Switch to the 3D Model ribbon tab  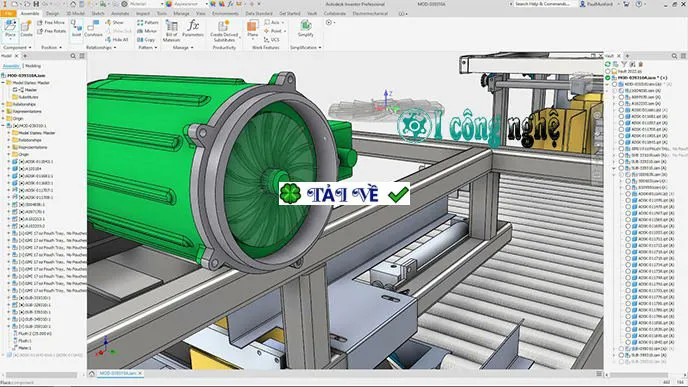(x=75, y=14)
